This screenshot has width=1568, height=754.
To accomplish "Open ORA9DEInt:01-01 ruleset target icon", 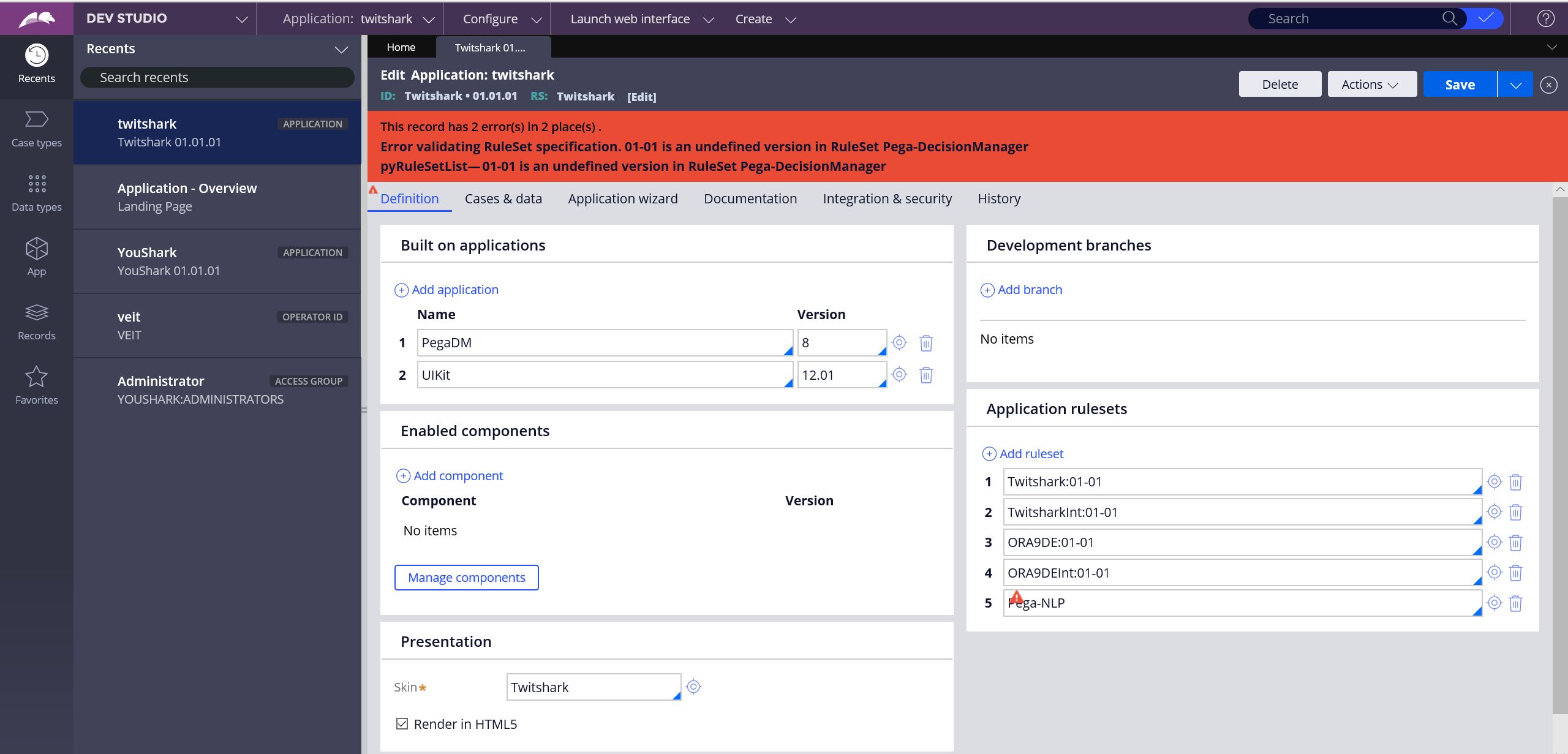I will (x=1494, y=572).
